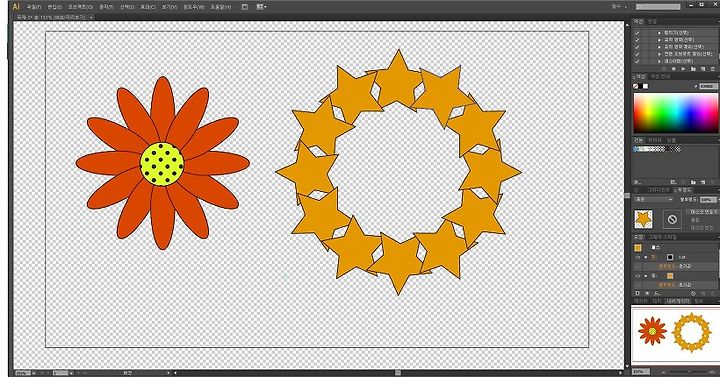The height and width of the screenshot is (377, 720).
Task: Expand the 교차 영역(선택) action row
Action: tap(659, 40)
